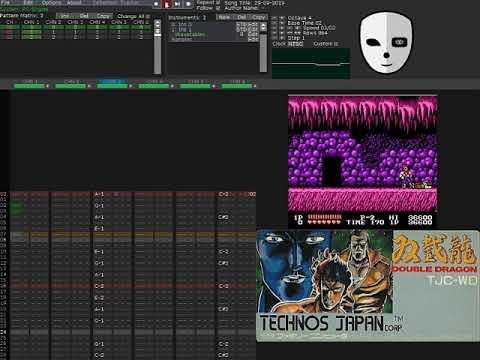Click the mute icon beside CHN 1 meter
Screen dimensions: 480x360
[47, 86]
